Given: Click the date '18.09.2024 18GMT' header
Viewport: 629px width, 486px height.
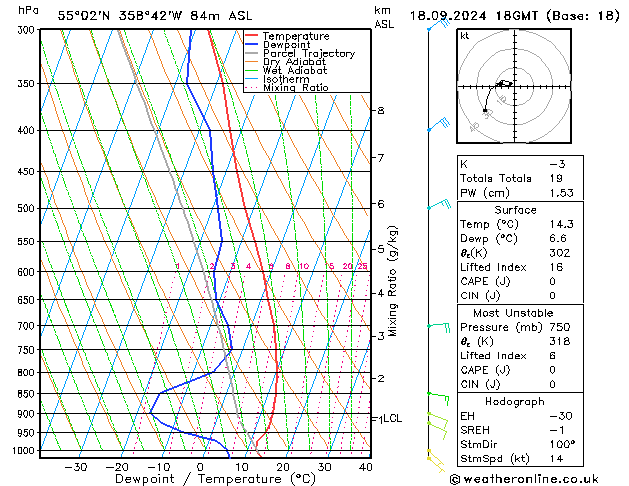Looking at the screenshot, I should point(474,16).
